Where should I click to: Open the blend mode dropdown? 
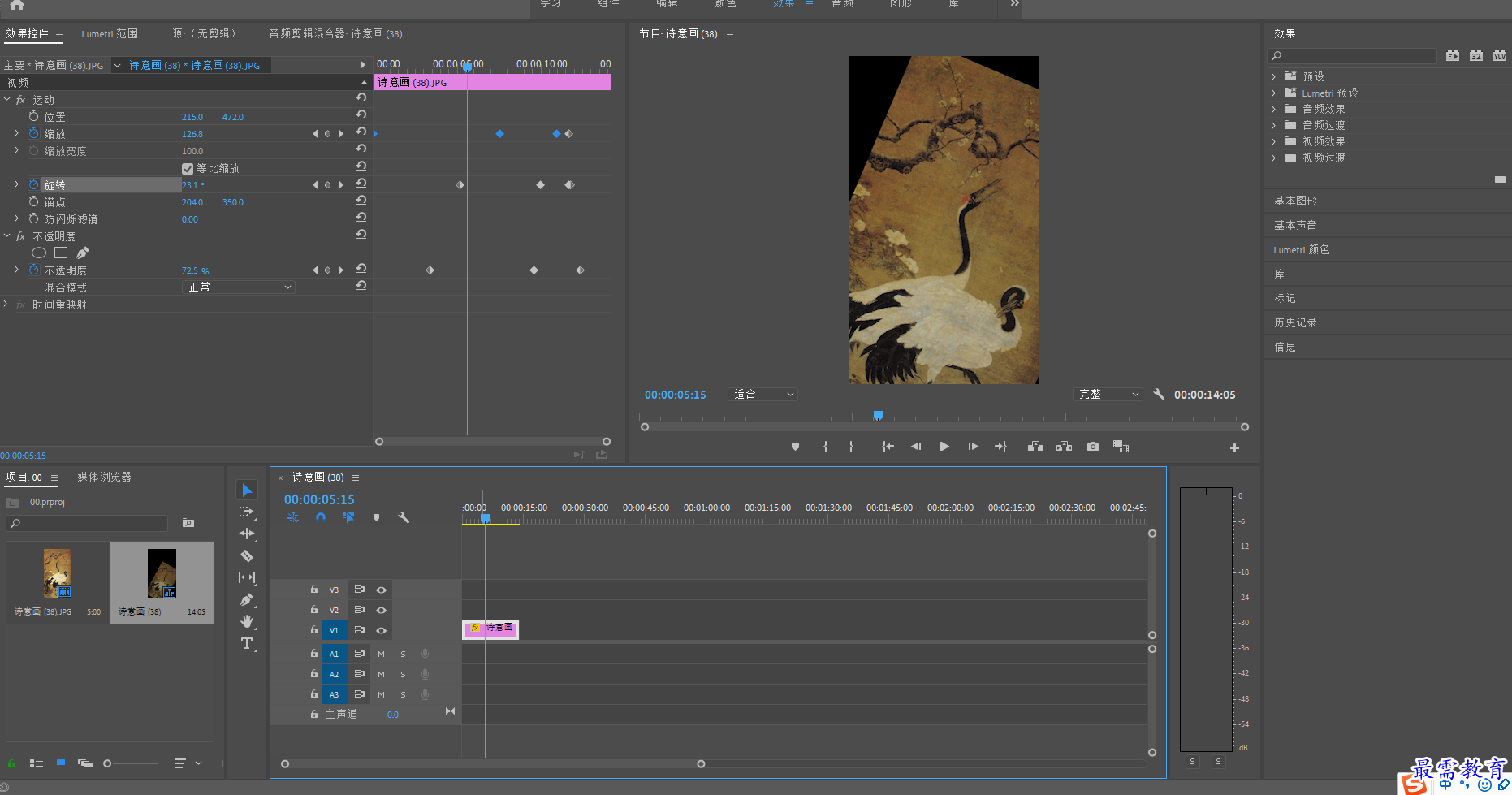[238, 287]
